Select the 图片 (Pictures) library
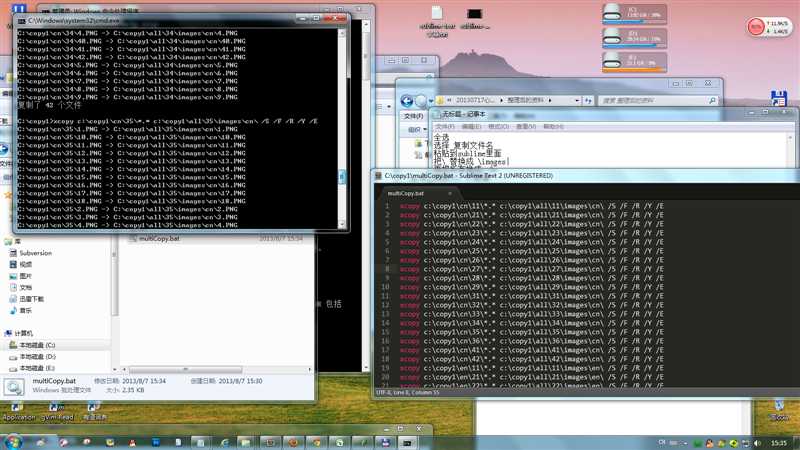 [x=20, y=276]
